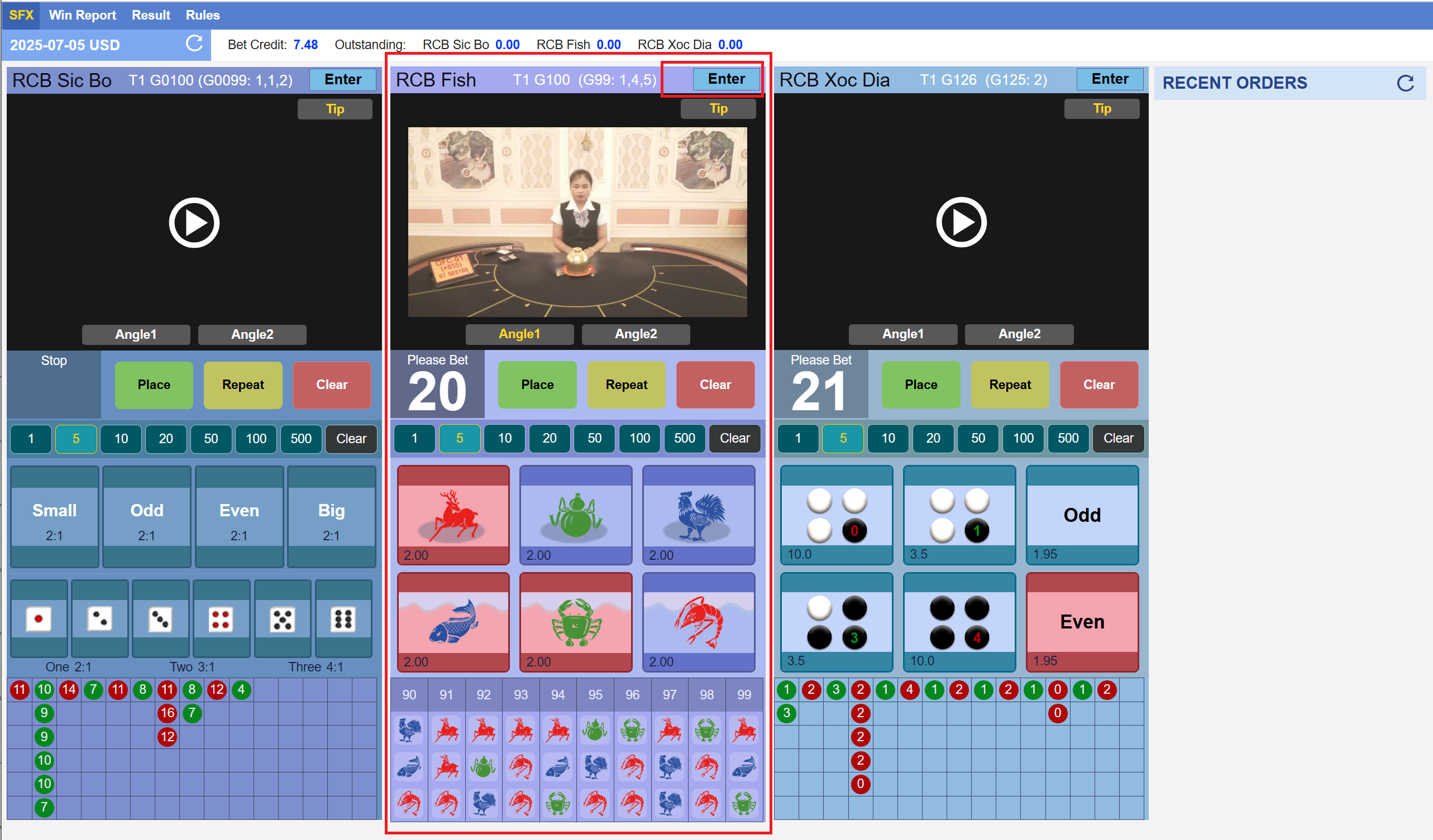
Task: Switch RCB Fish to Angle1
Action: [x=519, y=334]
